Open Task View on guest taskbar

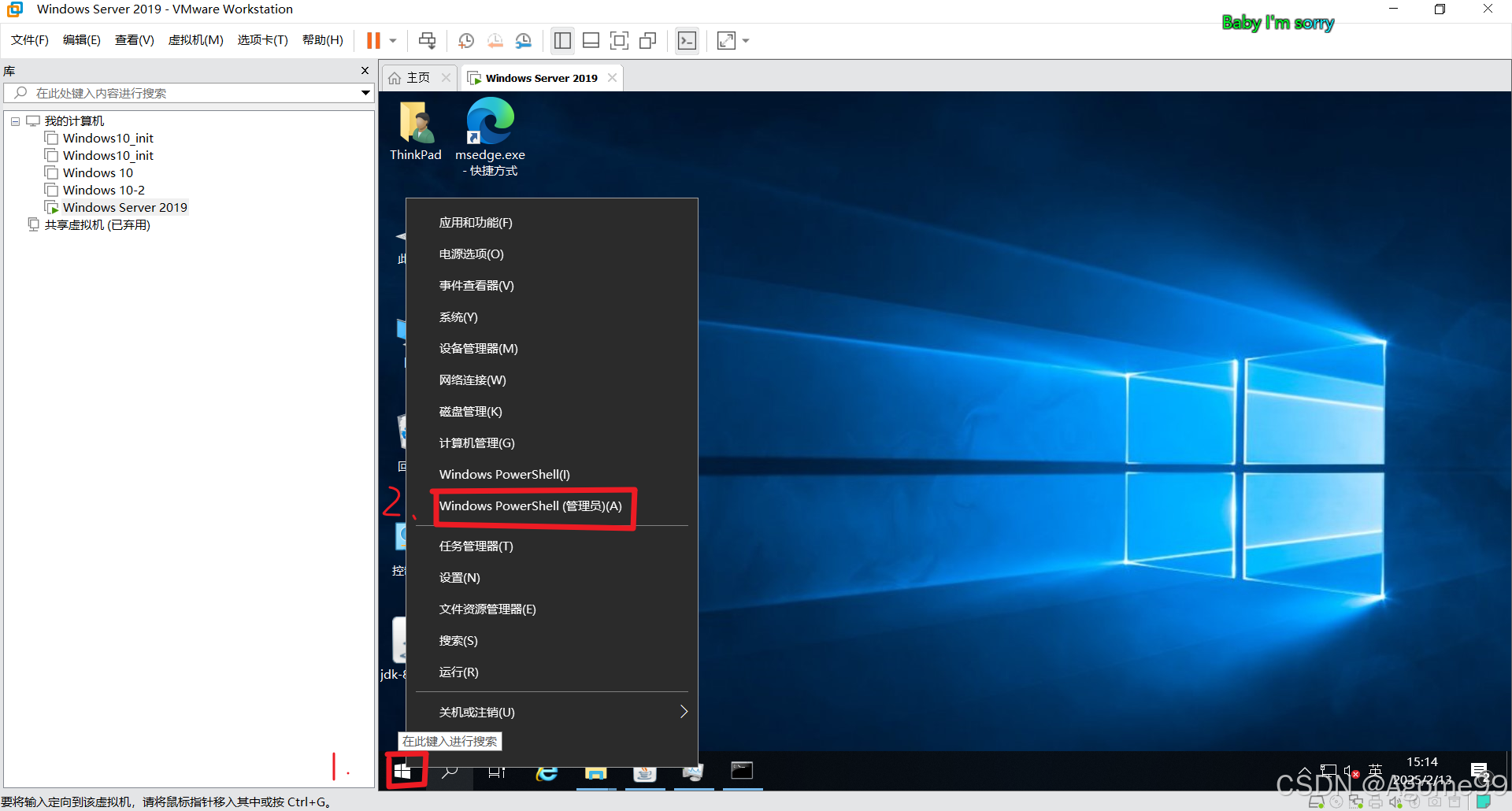tap(497, 772)
